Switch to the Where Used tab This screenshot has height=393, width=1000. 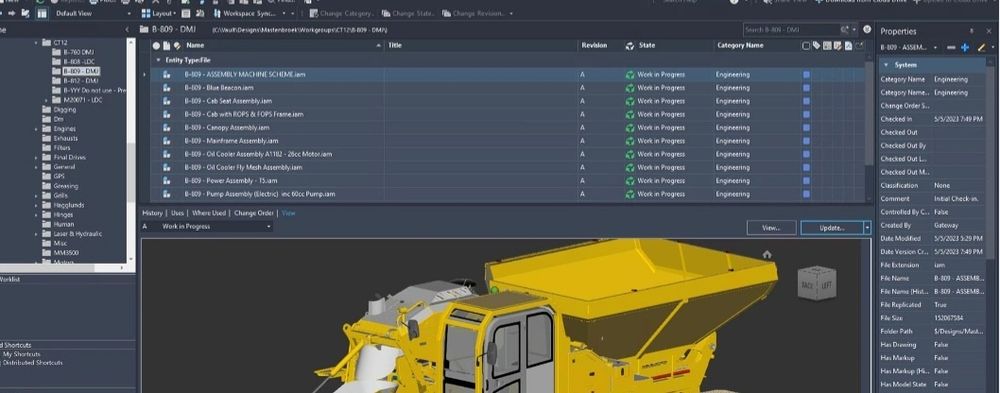209,213
